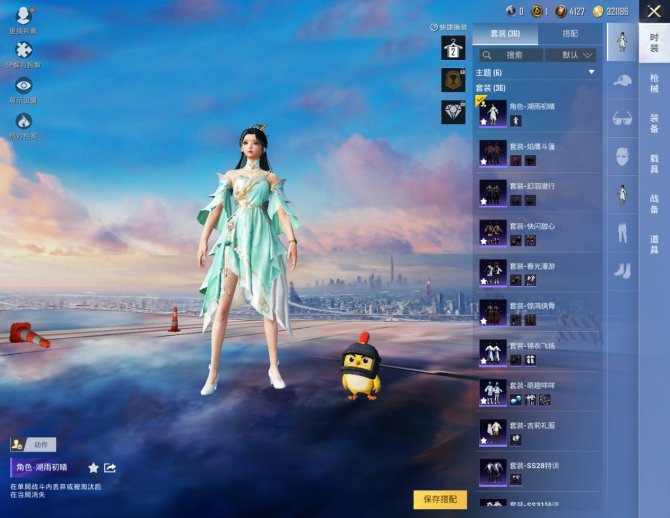The height and width of the screenshot is (518, 670).
Task: Select the pants category icon
Action: point(622,233)
